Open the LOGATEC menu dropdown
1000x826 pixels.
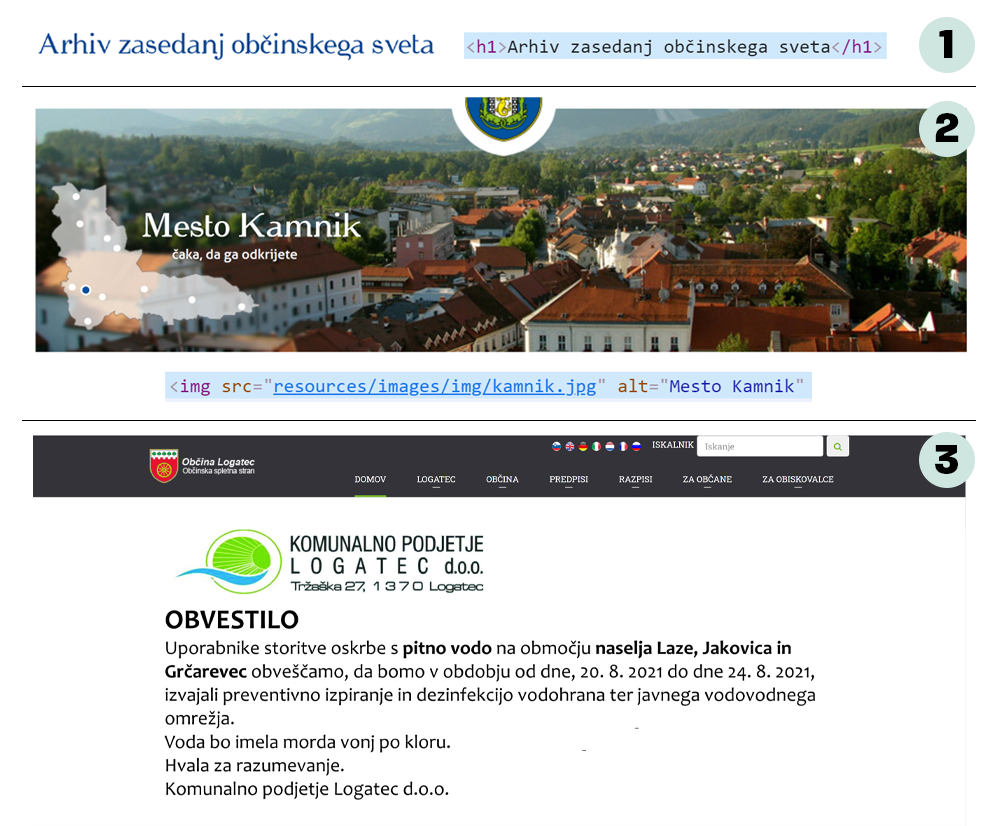(x=436, y=480)
